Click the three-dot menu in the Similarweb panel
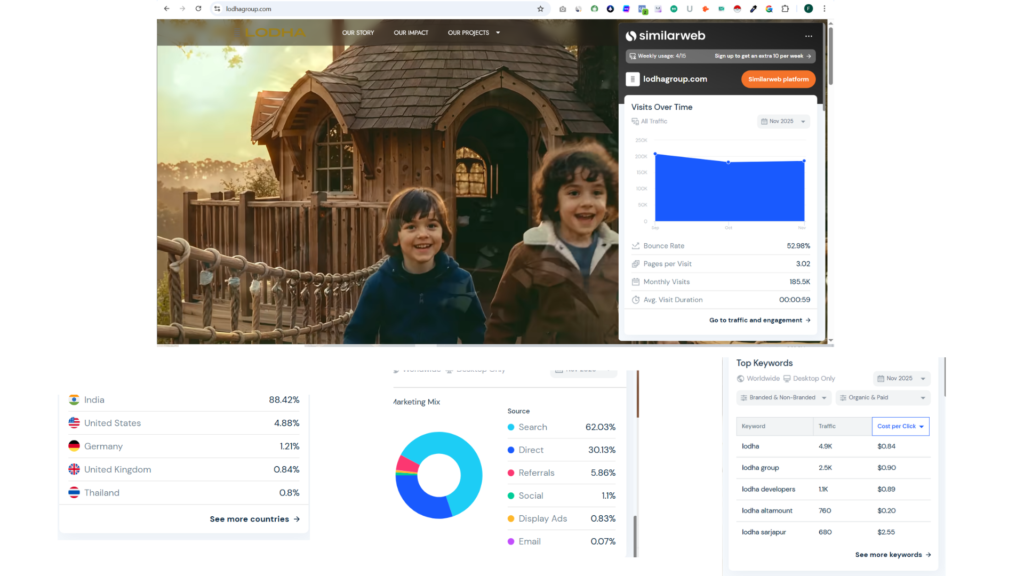1024x576 pixels. point(809,36)
